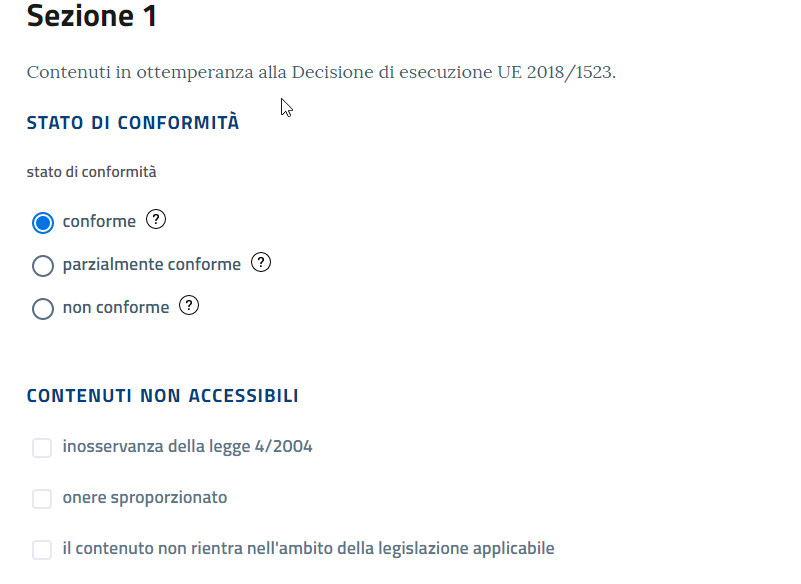Click the CONTENUTI NON ACCESSIBILI heading
The height and width of the screenshot is (584, 801).
pyautogui.click(x=162, y=395)
